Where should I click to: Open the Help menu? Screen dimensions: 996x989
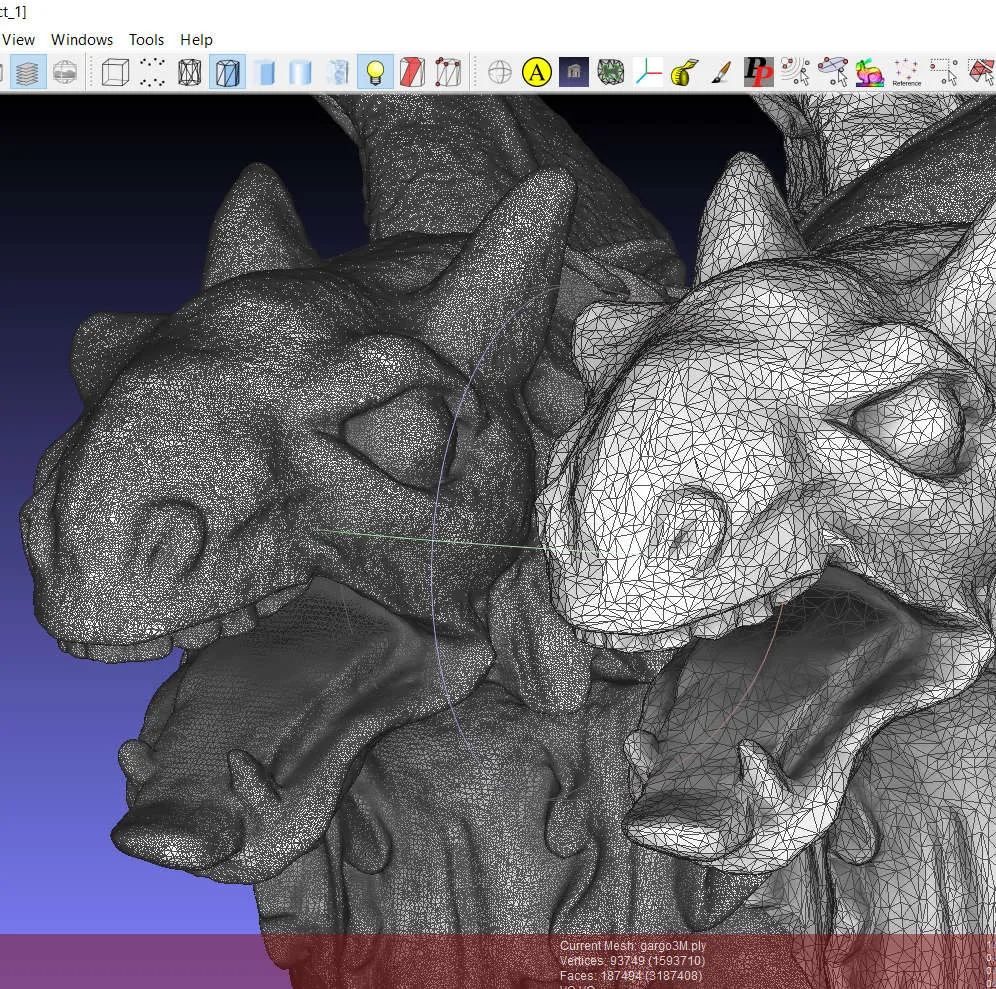pos(196,40)
